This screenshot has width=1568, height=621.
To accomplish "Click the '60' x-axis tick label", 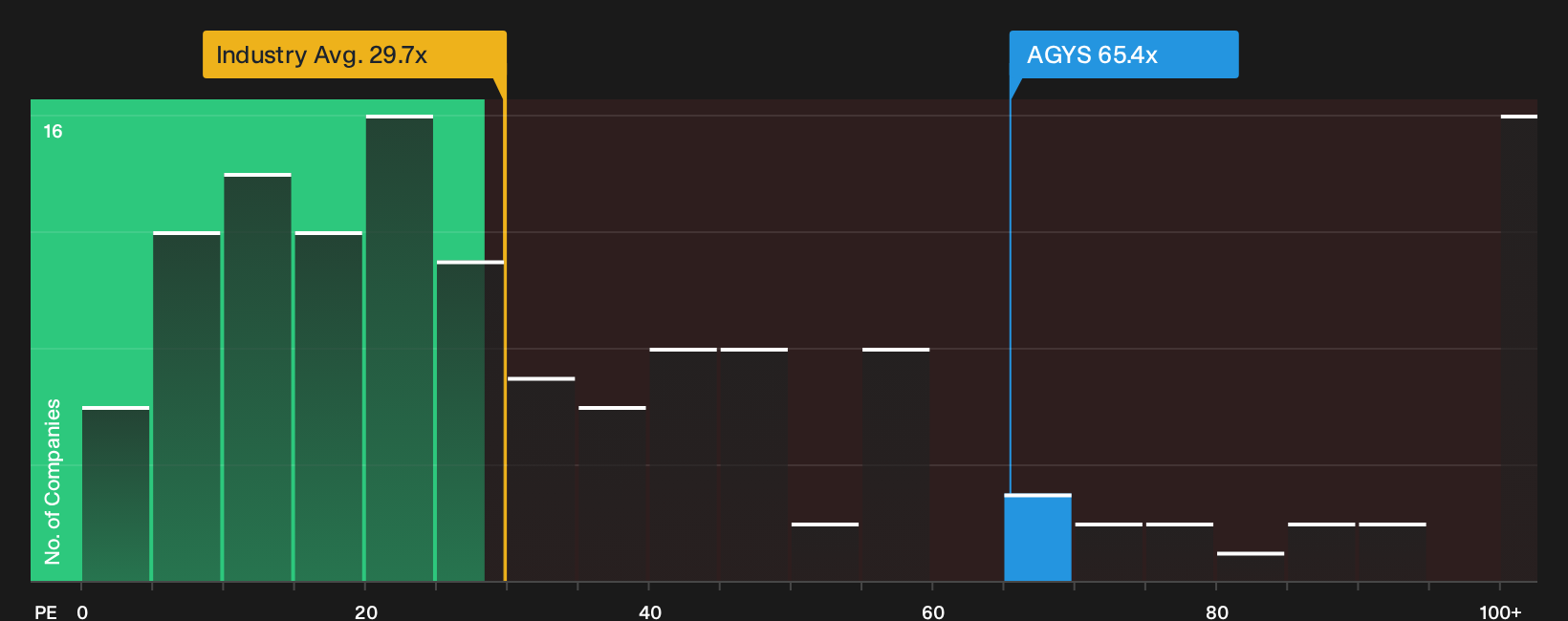I will tap(933, 612).
